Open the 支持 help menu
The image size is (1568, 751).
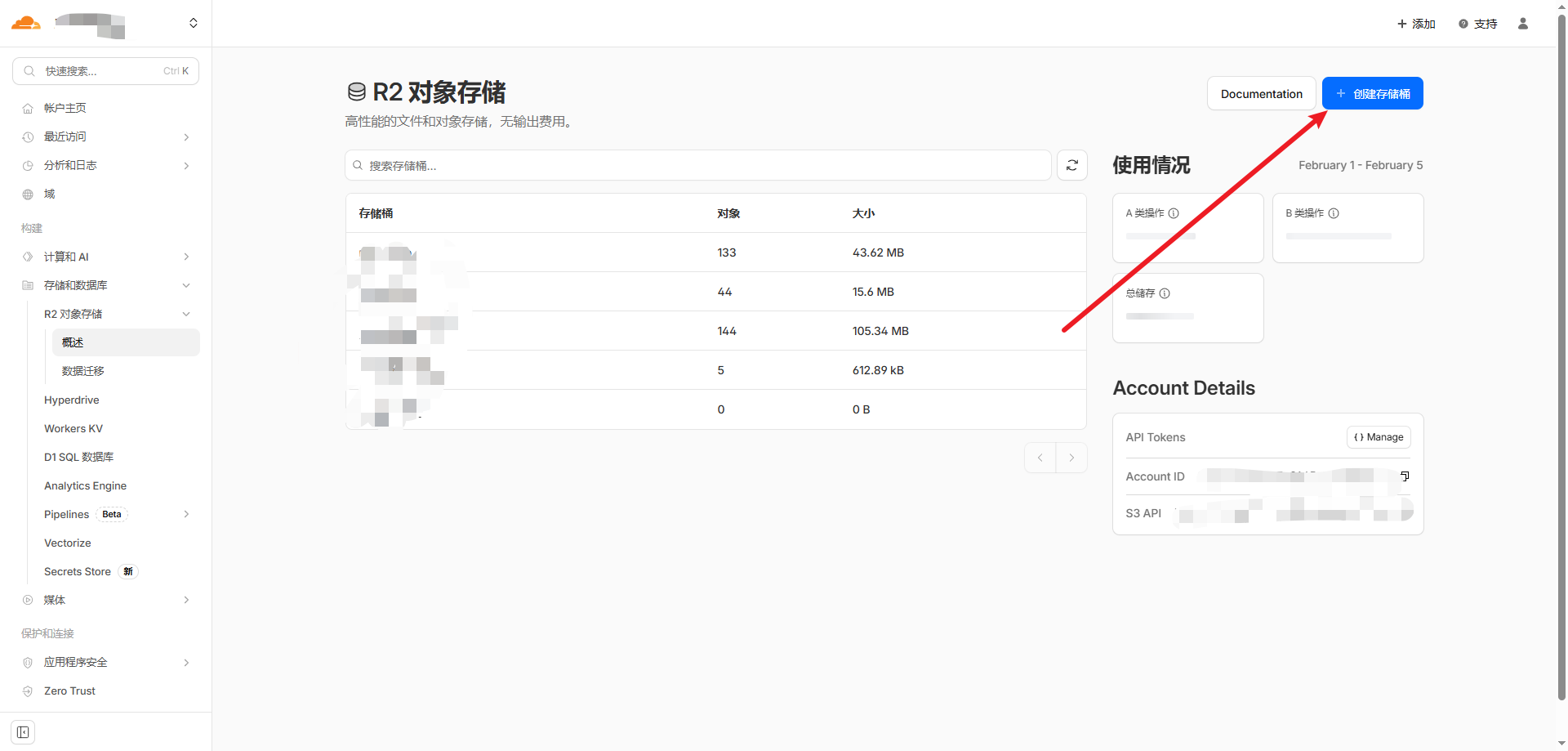tap(1478, 24)
